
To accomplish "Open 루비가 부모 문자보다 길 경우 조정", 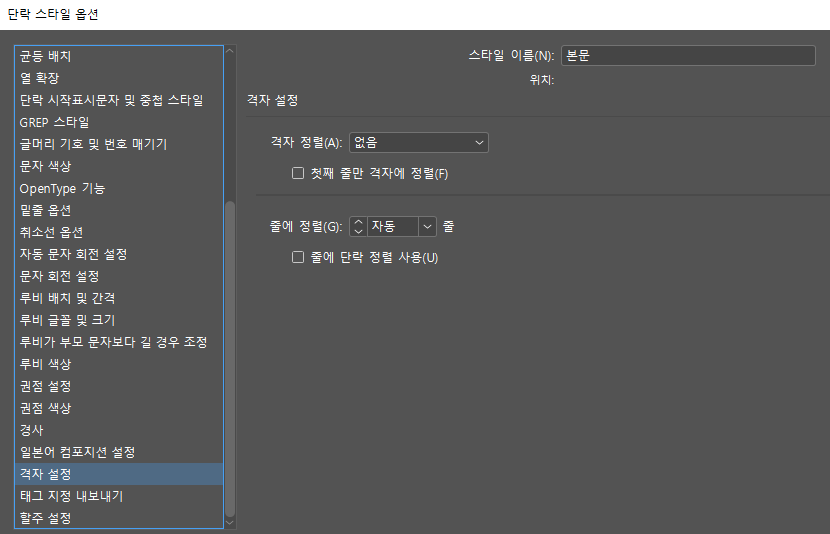I will coord(119,342).
